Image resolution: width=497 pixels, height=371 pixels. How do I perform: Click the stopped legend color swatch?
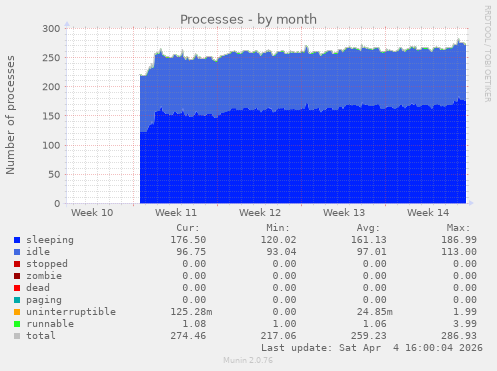point(17,264)
